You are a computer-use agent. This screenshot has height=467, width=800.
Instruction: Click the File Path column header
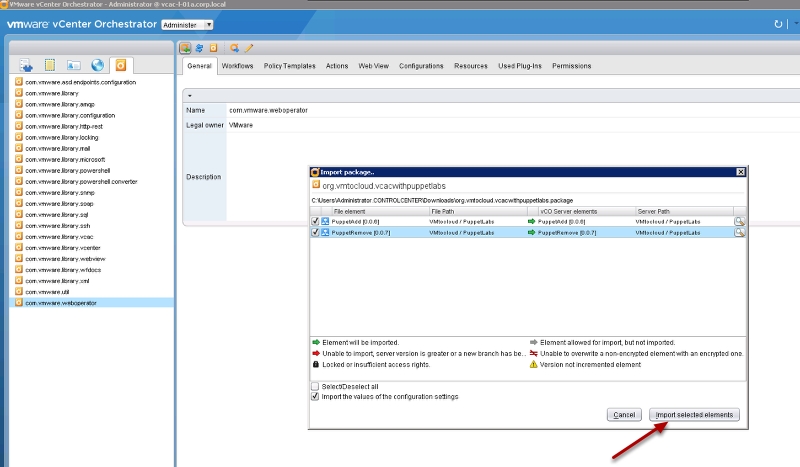[x=478, y=211]
